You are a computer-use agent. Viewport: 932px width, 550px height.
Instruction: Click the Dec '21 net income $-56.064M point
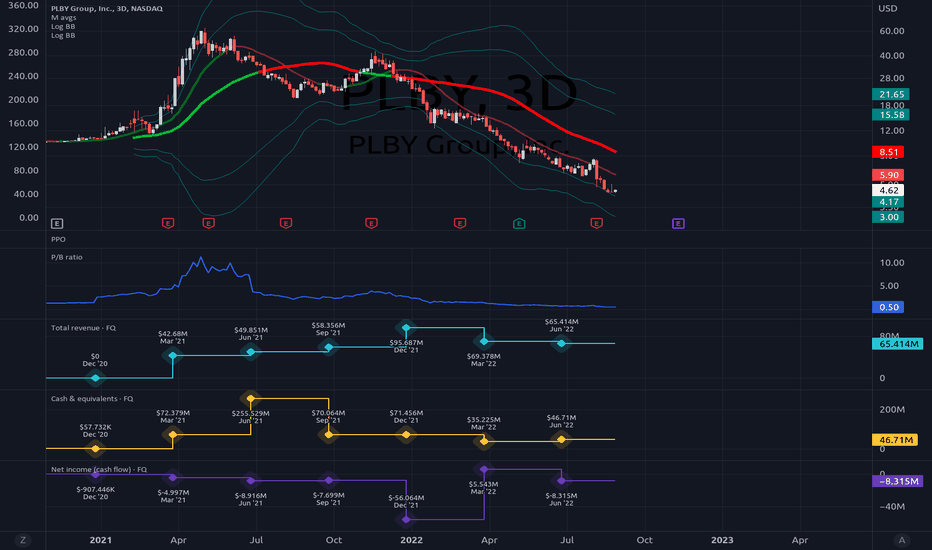pyautogui.click(x=406, y=520)
